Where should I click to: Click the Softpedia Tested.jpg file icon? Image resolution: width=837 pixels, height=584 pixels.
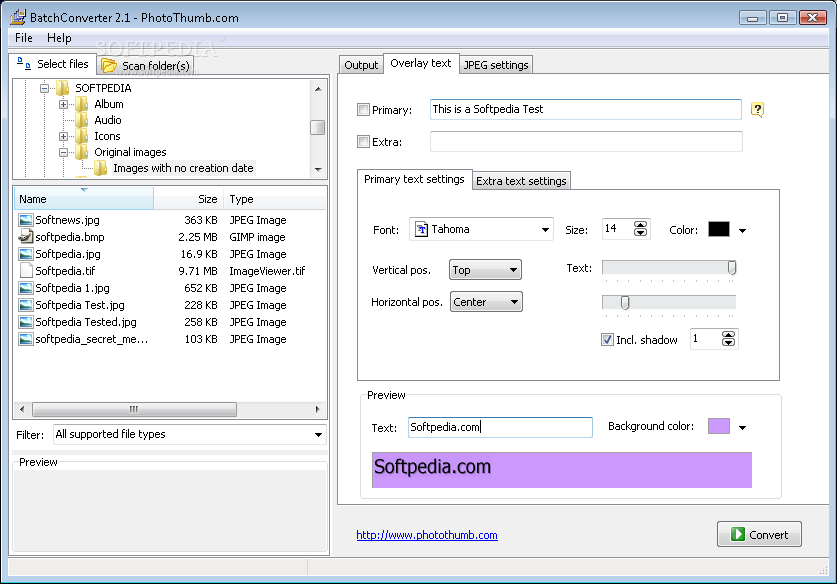(26, 322)
